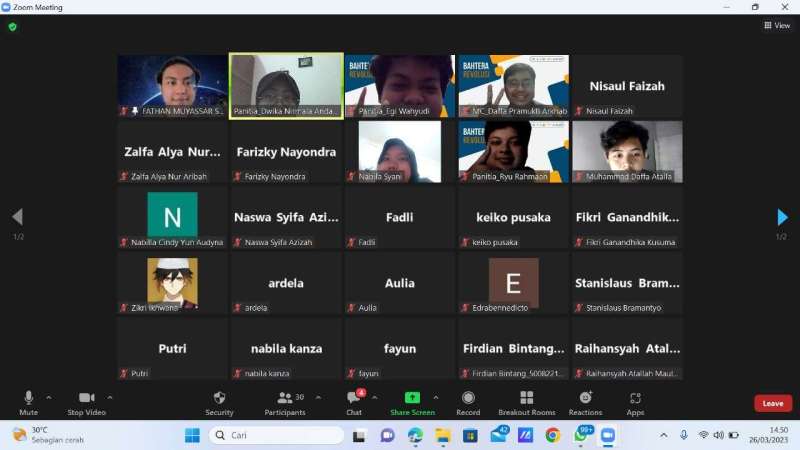Expand share options arrow beside Share Screen
This screenshot has height=450, width=800.
pos(436,397)
